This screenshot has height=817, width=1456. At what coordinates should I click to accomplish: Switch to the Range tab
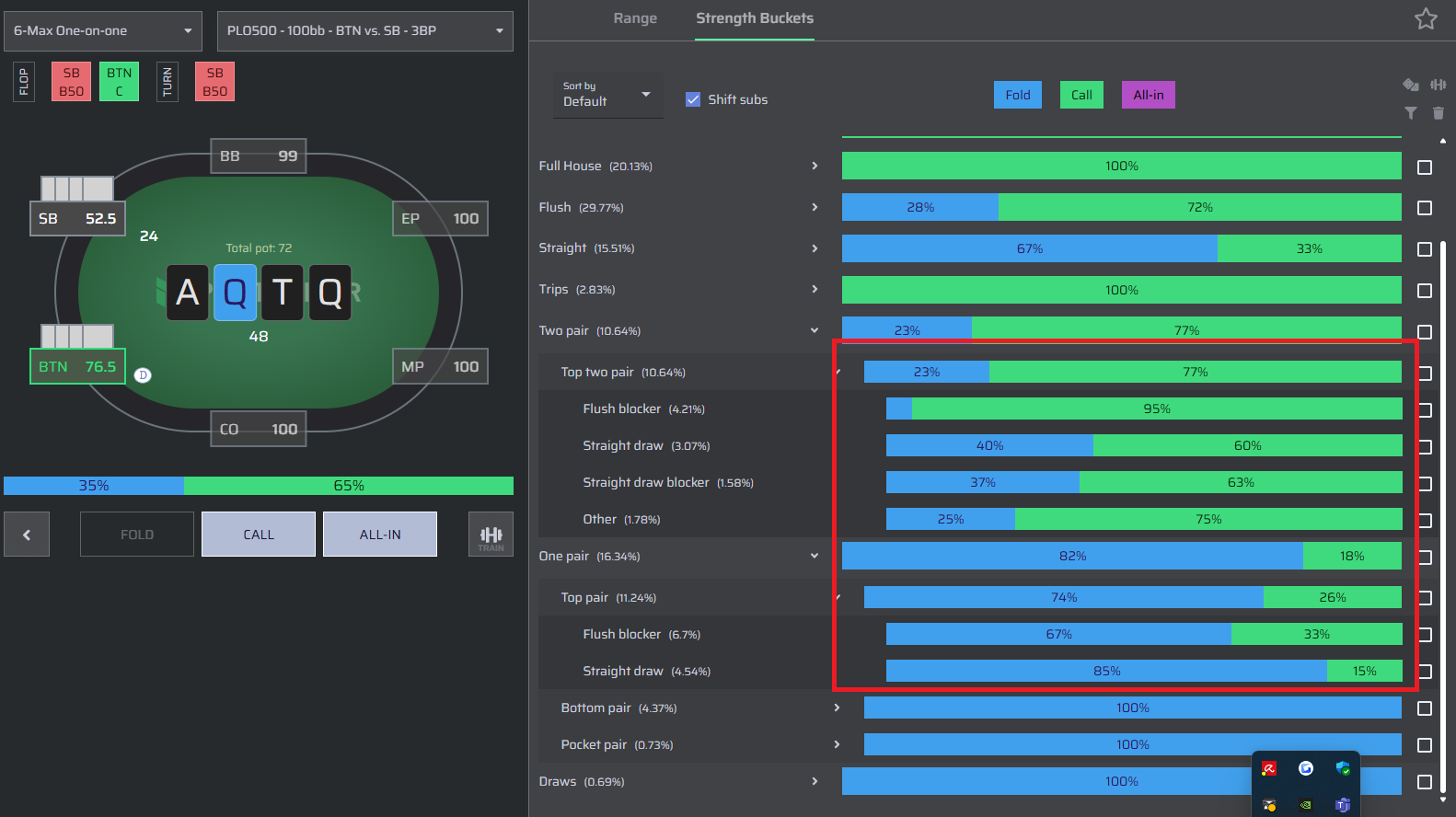[635, 18]
